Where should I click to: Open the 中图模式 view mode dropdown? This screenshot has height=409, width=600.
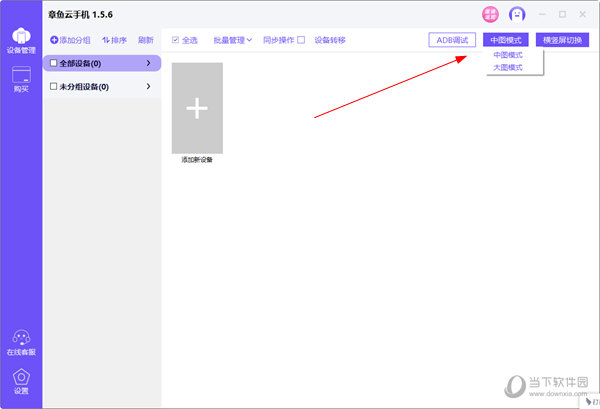[x=505, y=40]
